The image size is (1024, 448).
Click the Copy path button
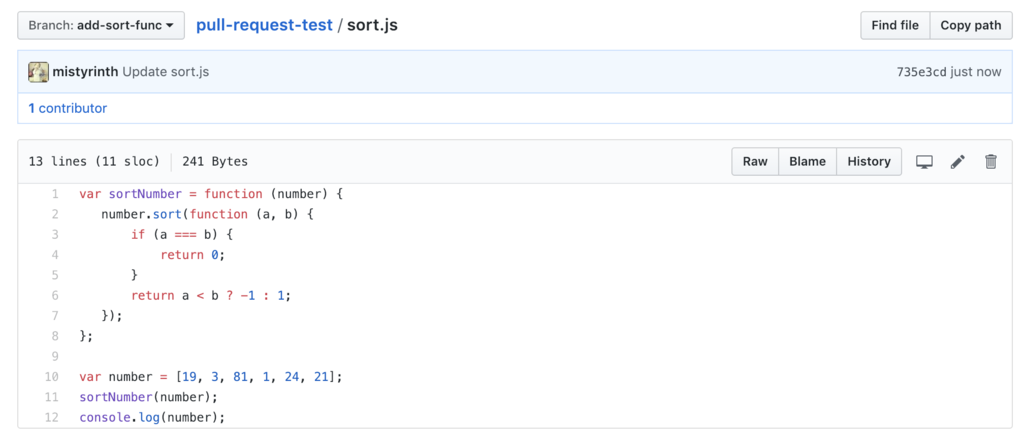tap(970, 25)
